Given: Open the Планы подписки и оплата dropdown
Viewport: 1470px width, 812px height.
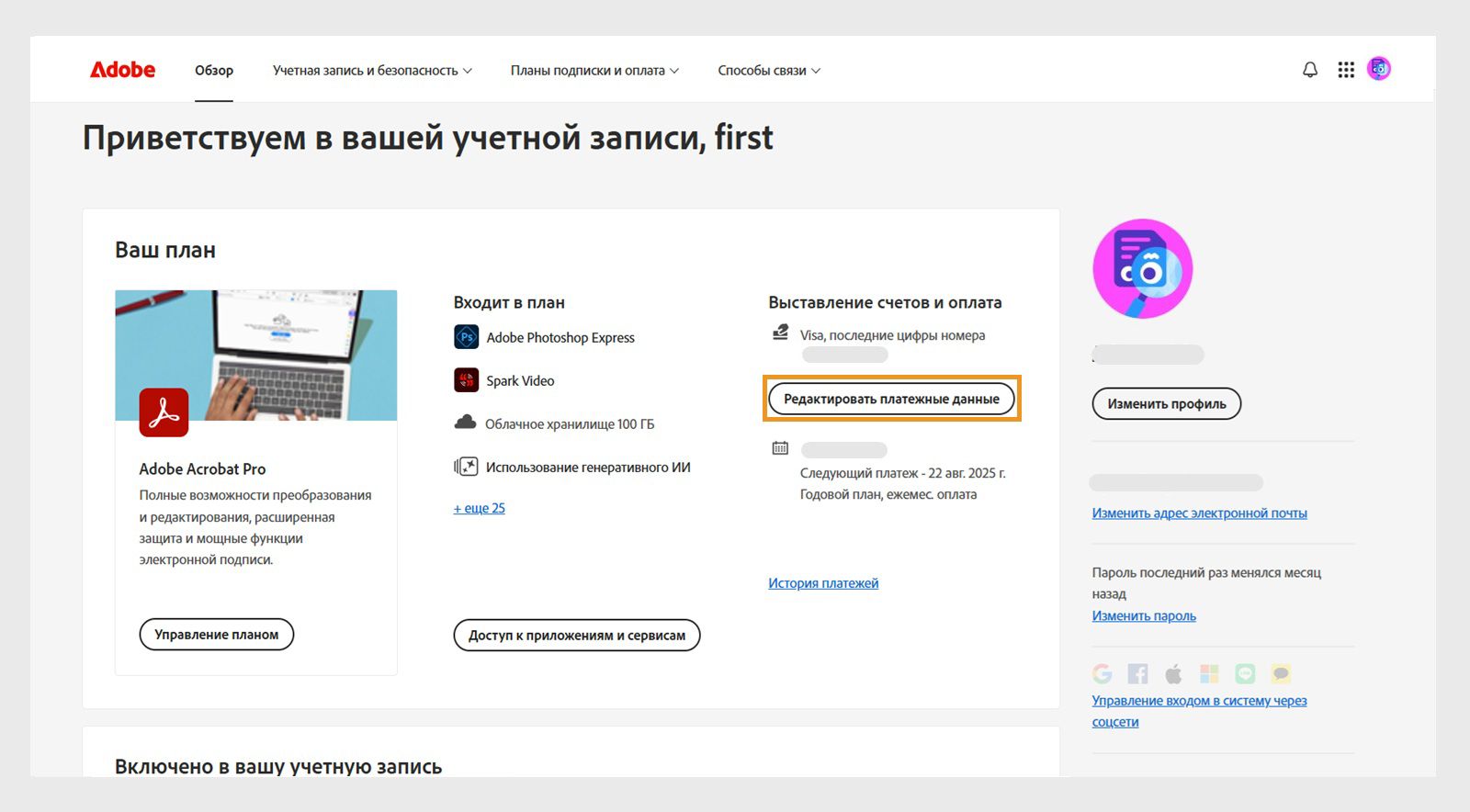Looking at the screenshot, I should point(594,70).
